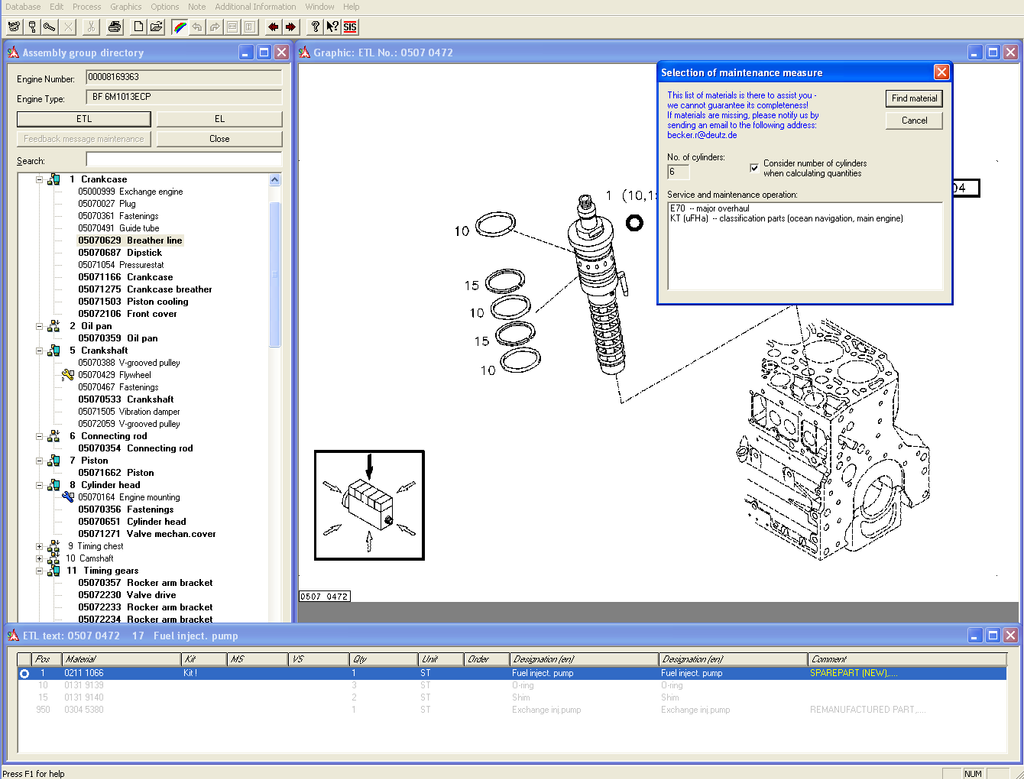Click the SIS toolbar icon
Screen dimensions: 1024x779
pos(350,26)
